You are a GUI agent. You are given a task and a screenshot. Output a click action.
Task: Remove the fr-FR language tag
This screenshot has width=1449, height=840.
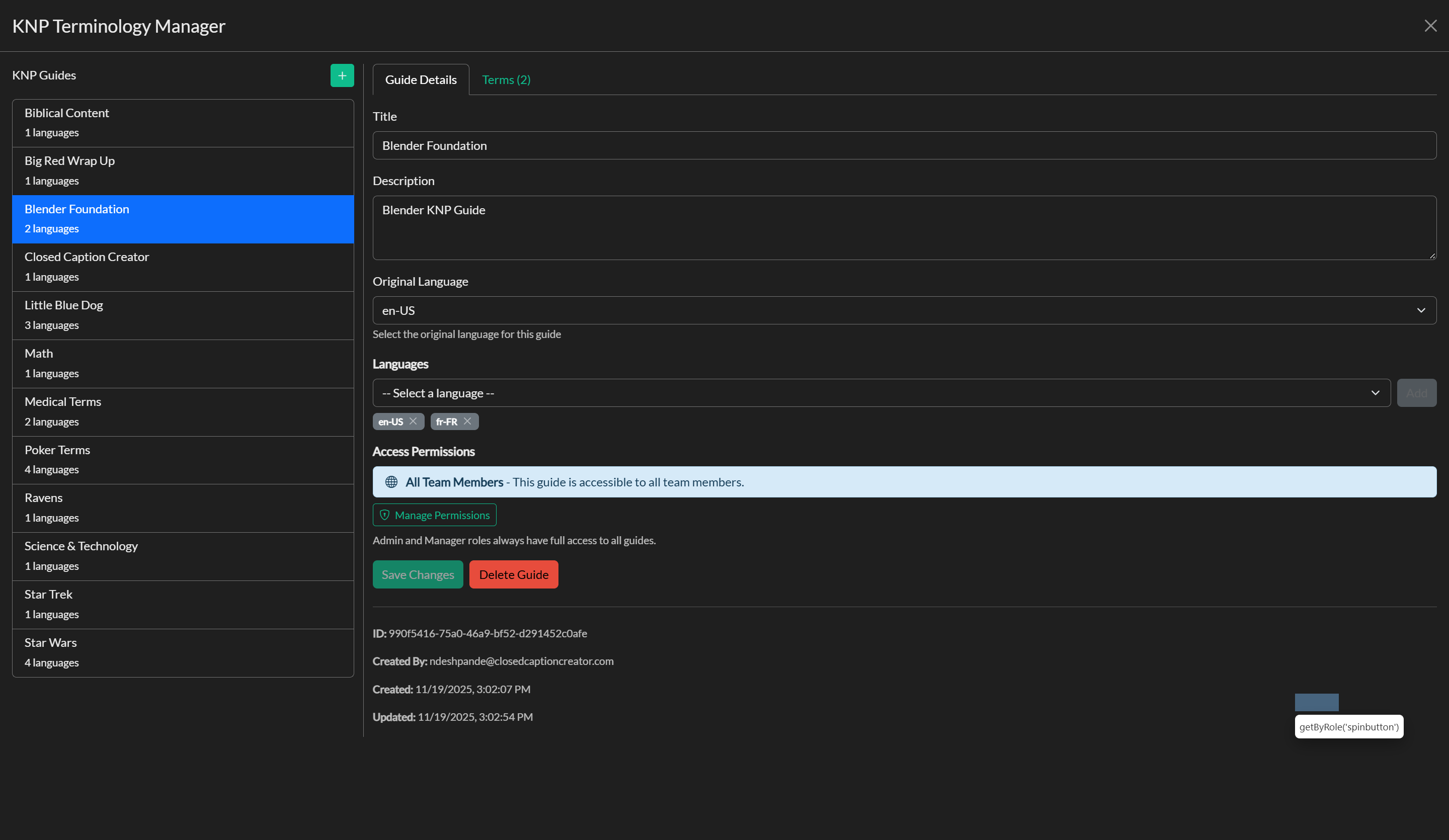click(467, 422)
